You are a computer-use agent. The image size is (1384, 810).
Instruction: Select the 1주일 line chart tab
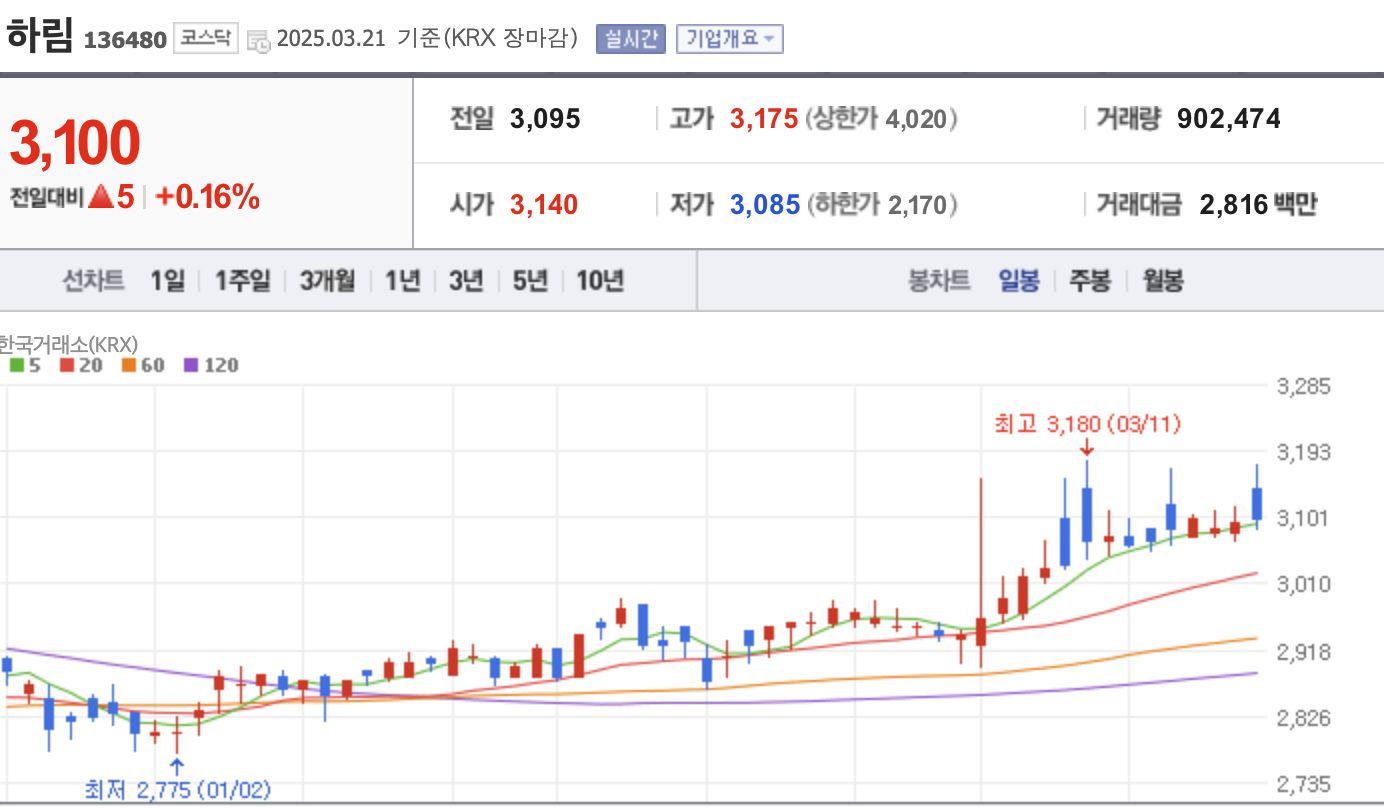click(x=242, y=281)
